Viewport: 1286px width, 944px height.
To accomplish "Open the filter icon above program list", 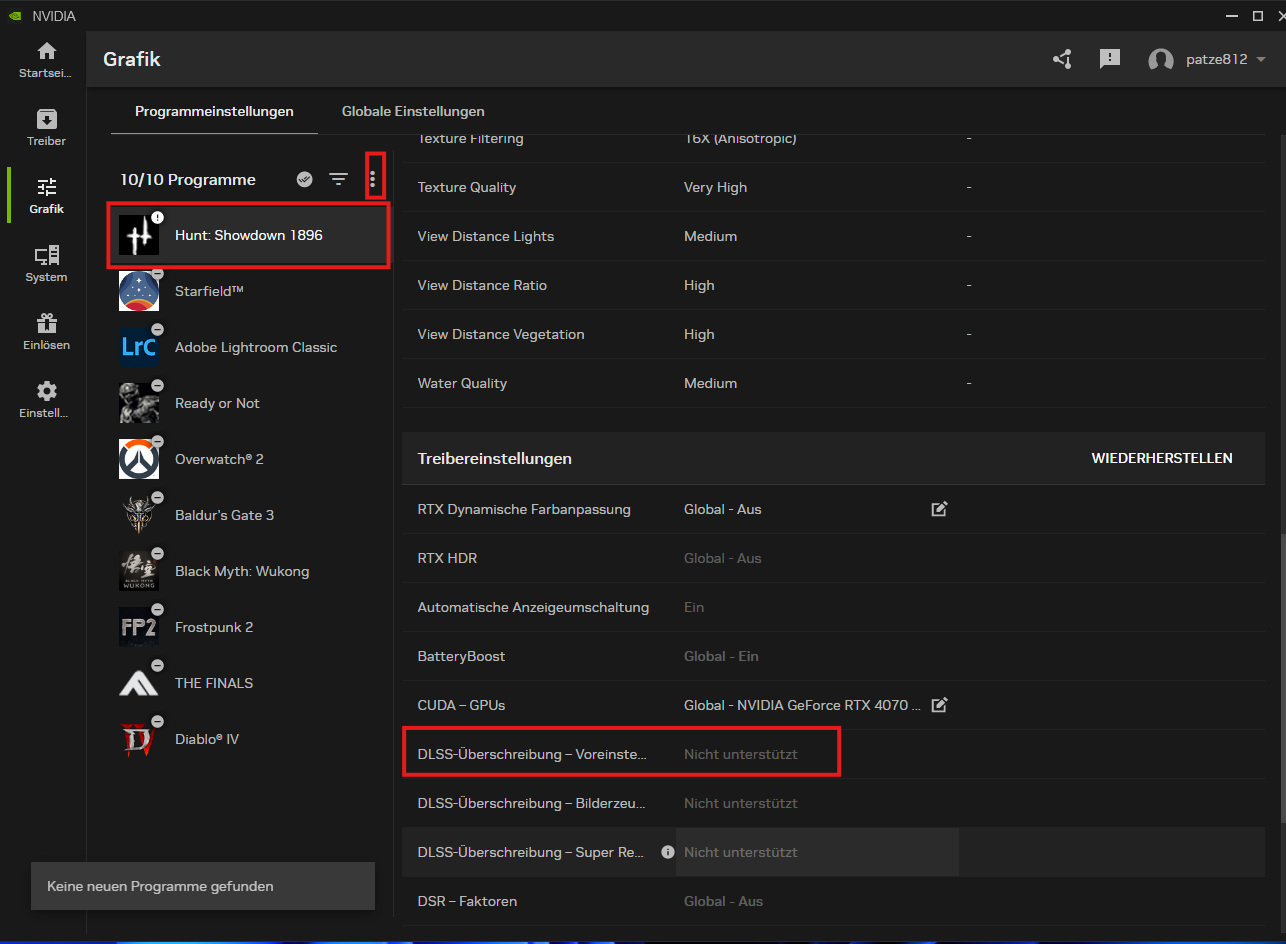I will (339, 179).
